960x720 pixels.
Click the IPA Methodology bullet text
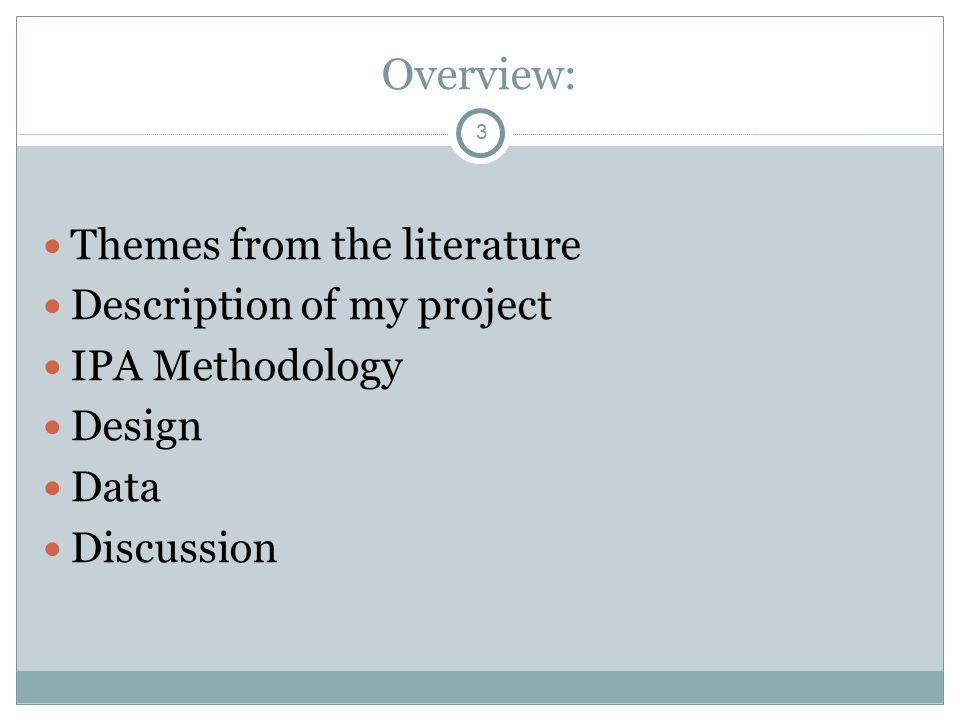237,367
